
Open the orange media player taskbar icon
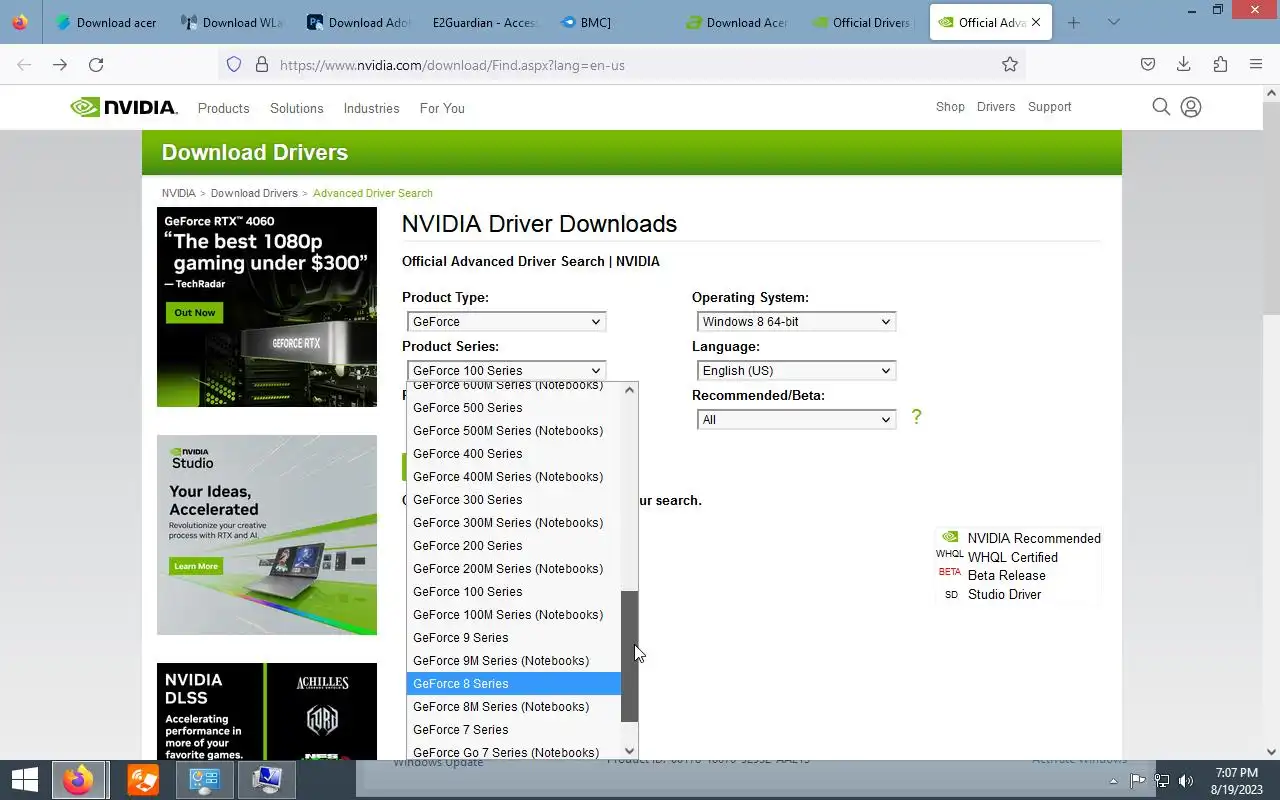[143, 779]
